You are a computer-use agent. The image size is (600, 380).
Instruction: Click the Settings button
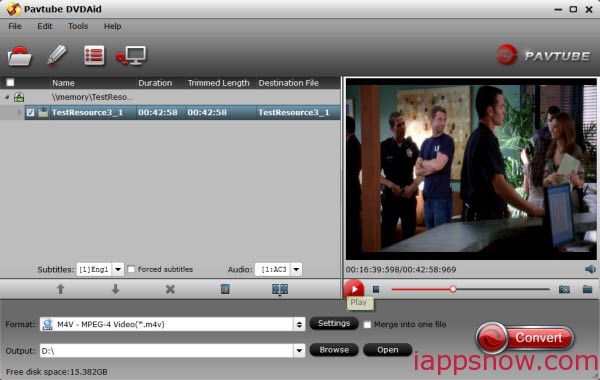[x=334, y=323]
